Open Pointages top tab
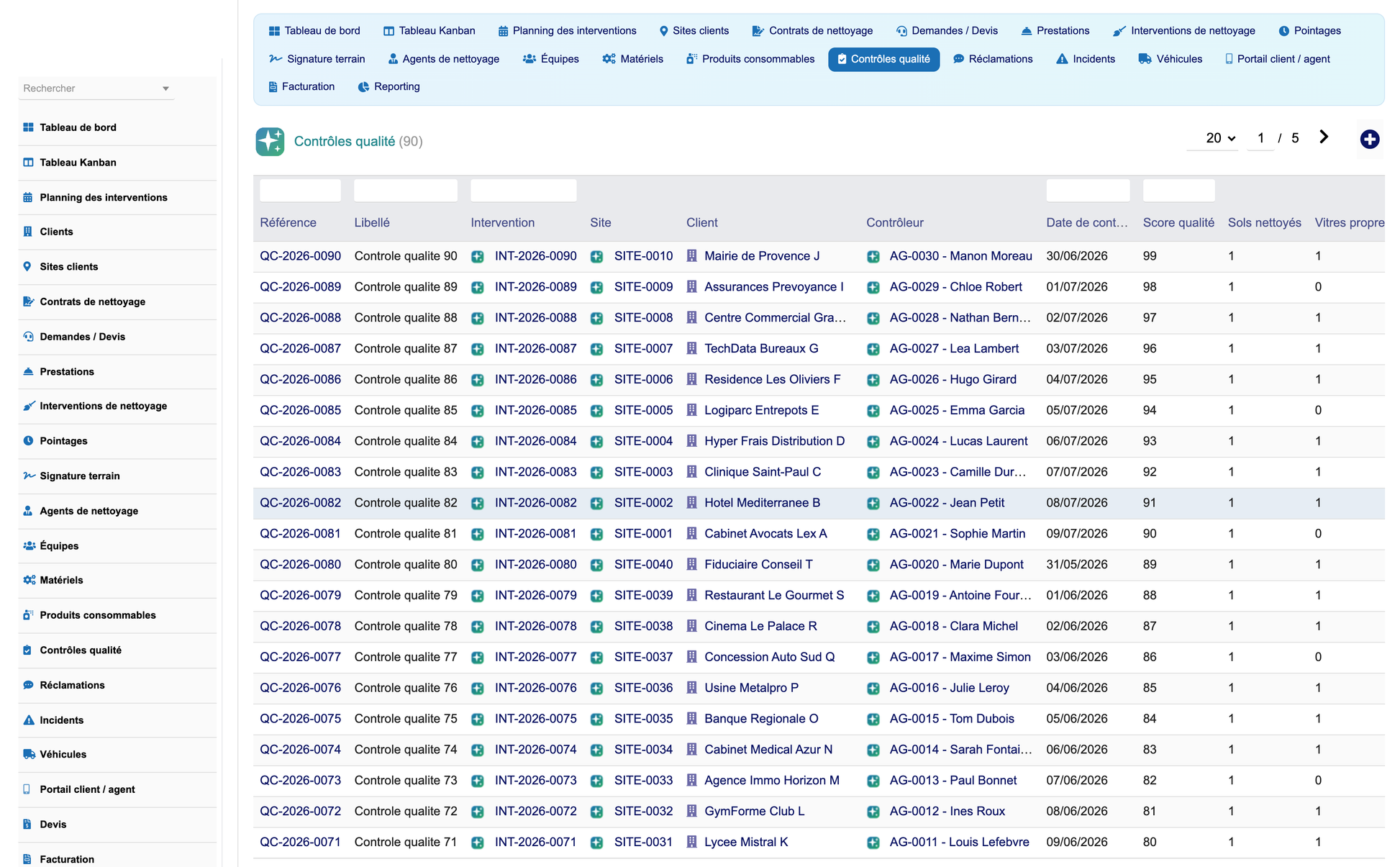1400x867 pixels. tap(1310, 31)
